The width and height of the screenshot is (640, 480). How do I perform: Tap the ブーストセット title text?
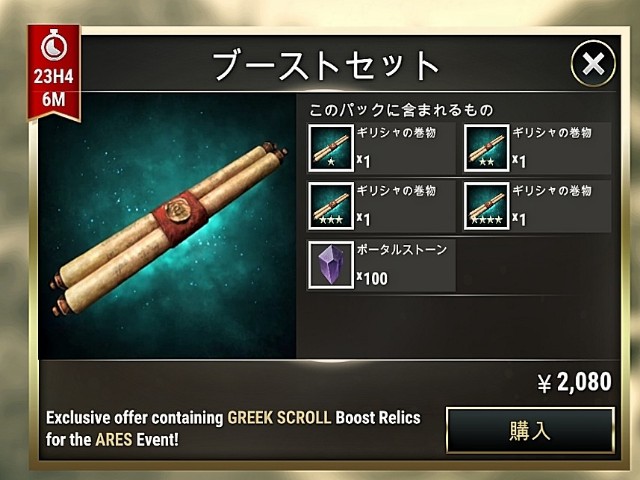[325, 65]
